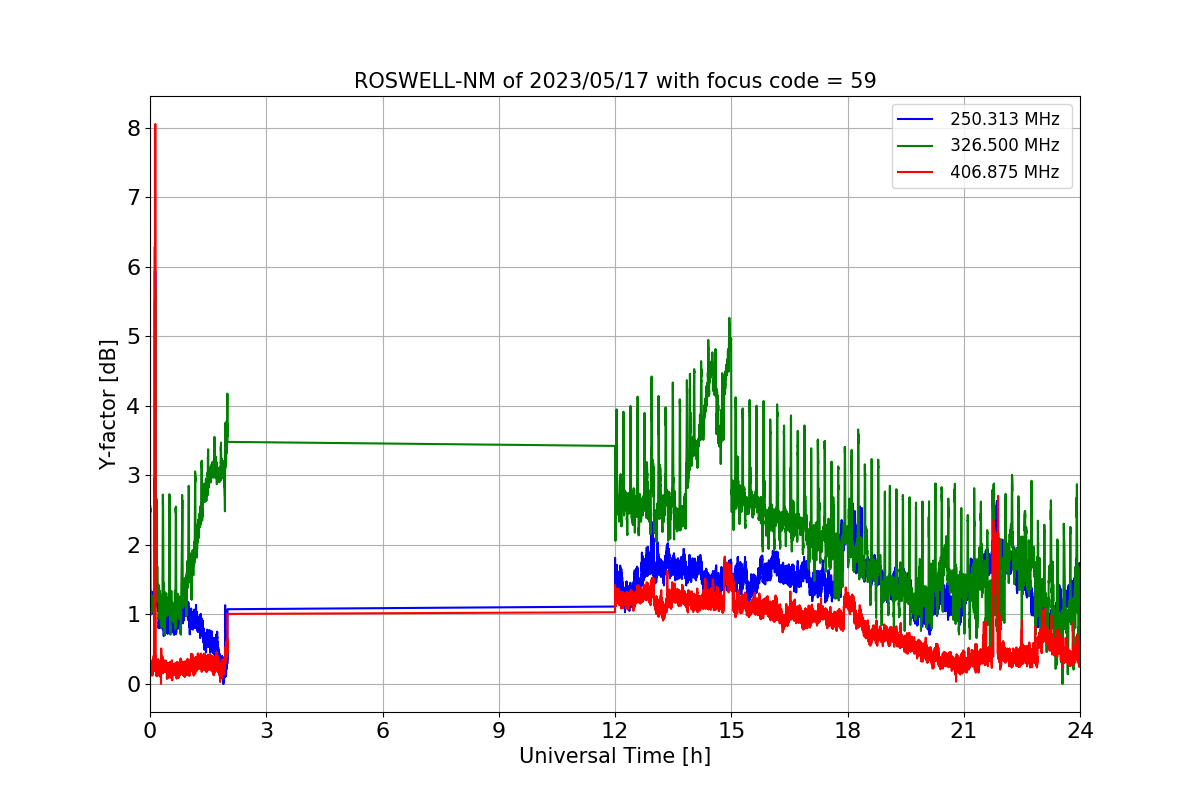This screenshot has width=1200, height=800.
Task: Click y-axis tick label 2
Action: [x=134, y=545]
